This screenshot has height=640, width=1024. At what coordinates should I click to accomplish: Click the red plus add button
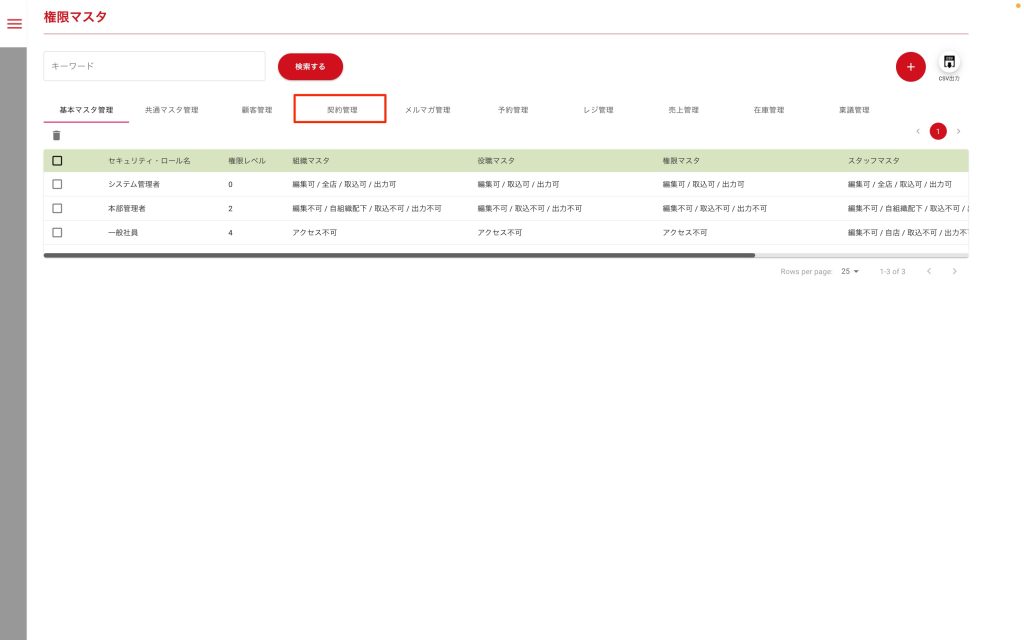[910, 66]
